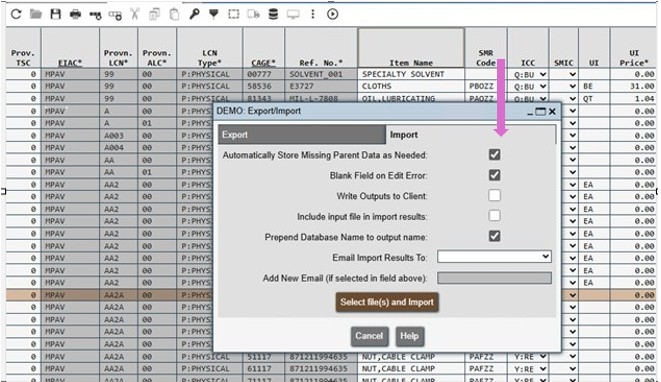The height and width of the screenshot is (382, 661).
Task: Click the SMR Code column header
Action: click(486, 48)
